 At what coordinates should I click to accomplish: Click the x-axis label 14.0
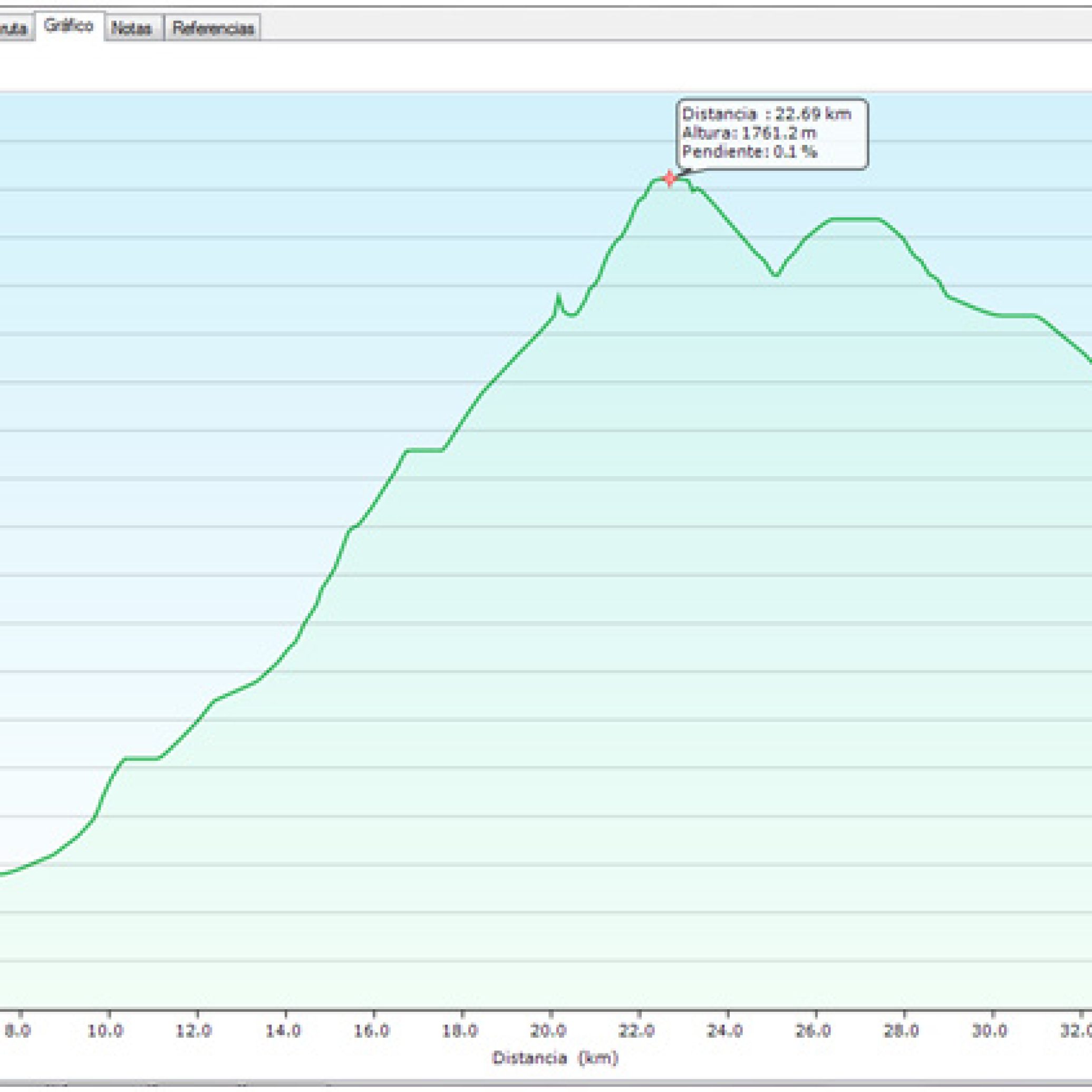pos(283,1030)
